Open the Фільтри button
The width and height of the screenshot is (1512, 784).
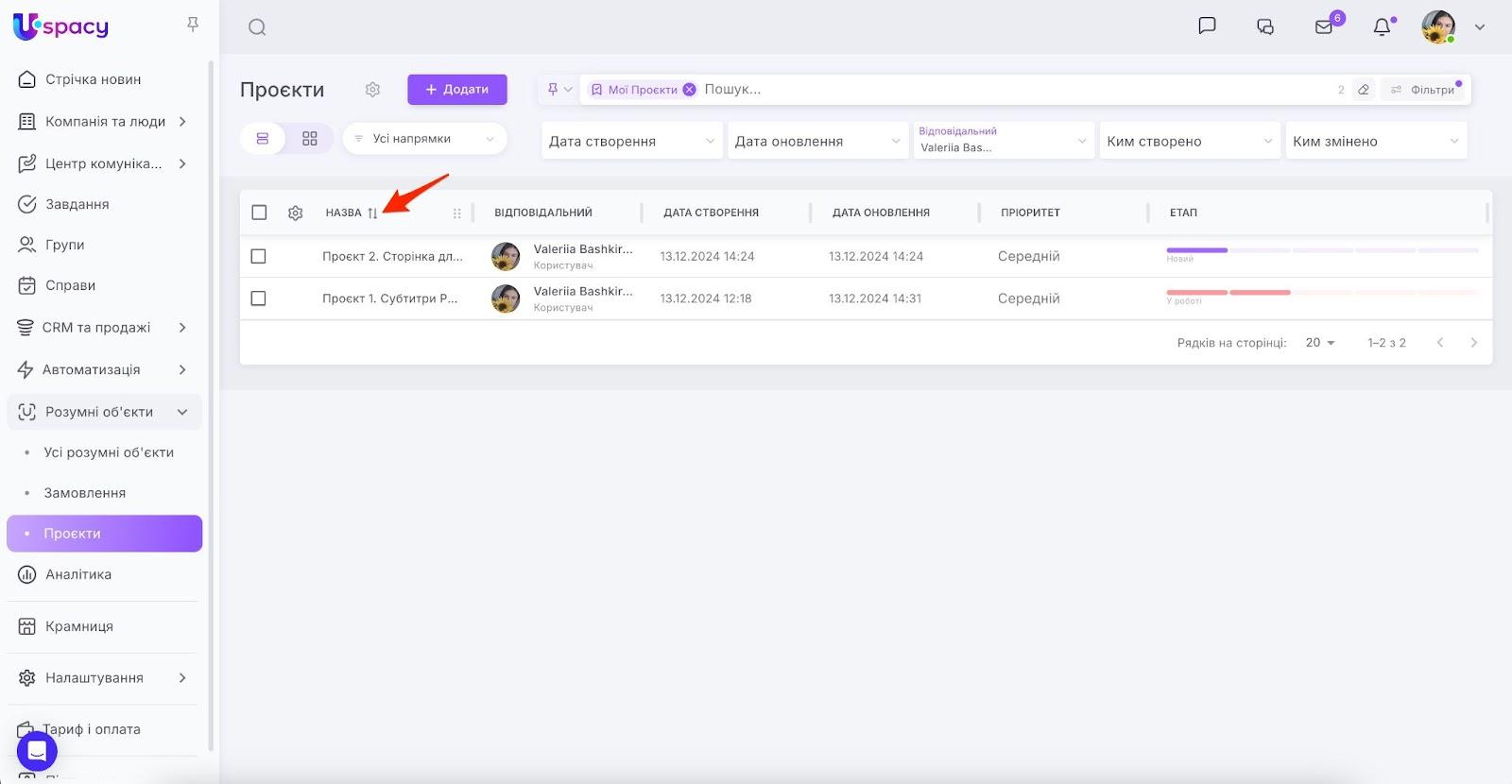[1423, 90]
